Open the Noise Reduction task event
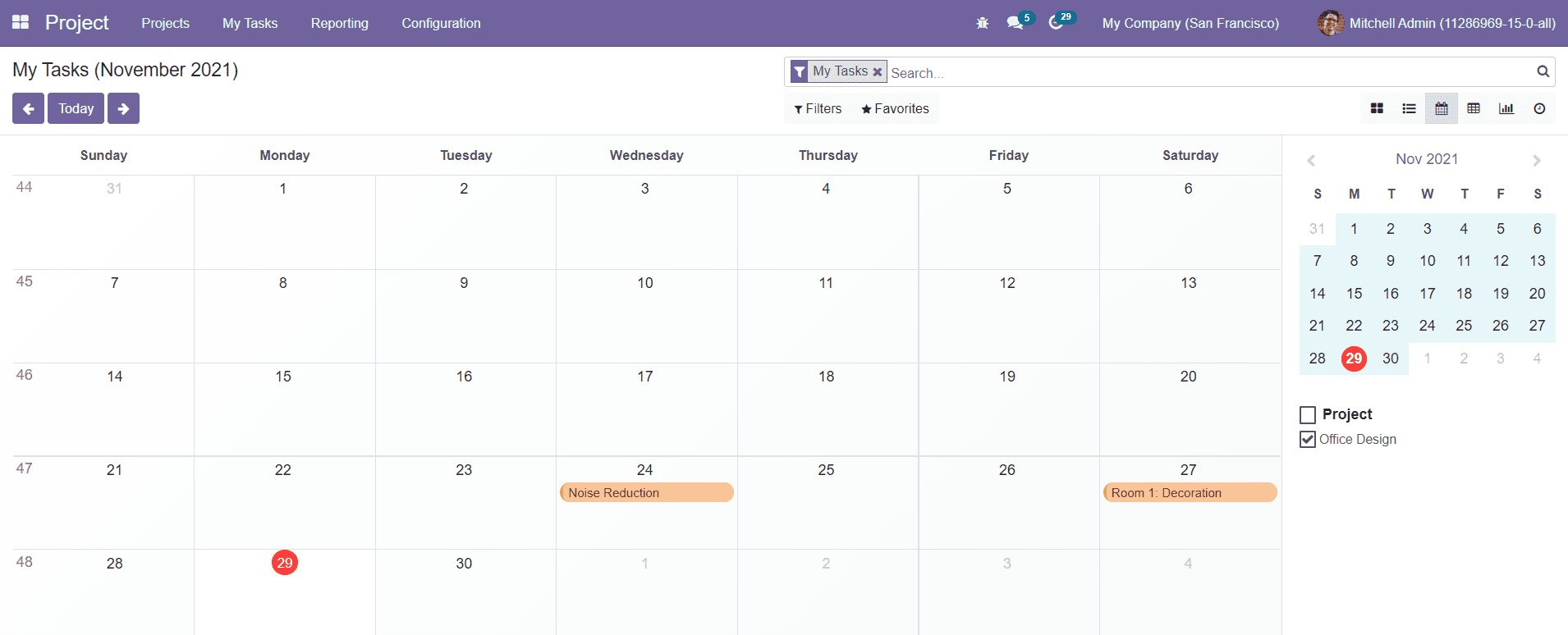Image resolution: width=1568 pixels, height=635 pixels. click(646, 492)
